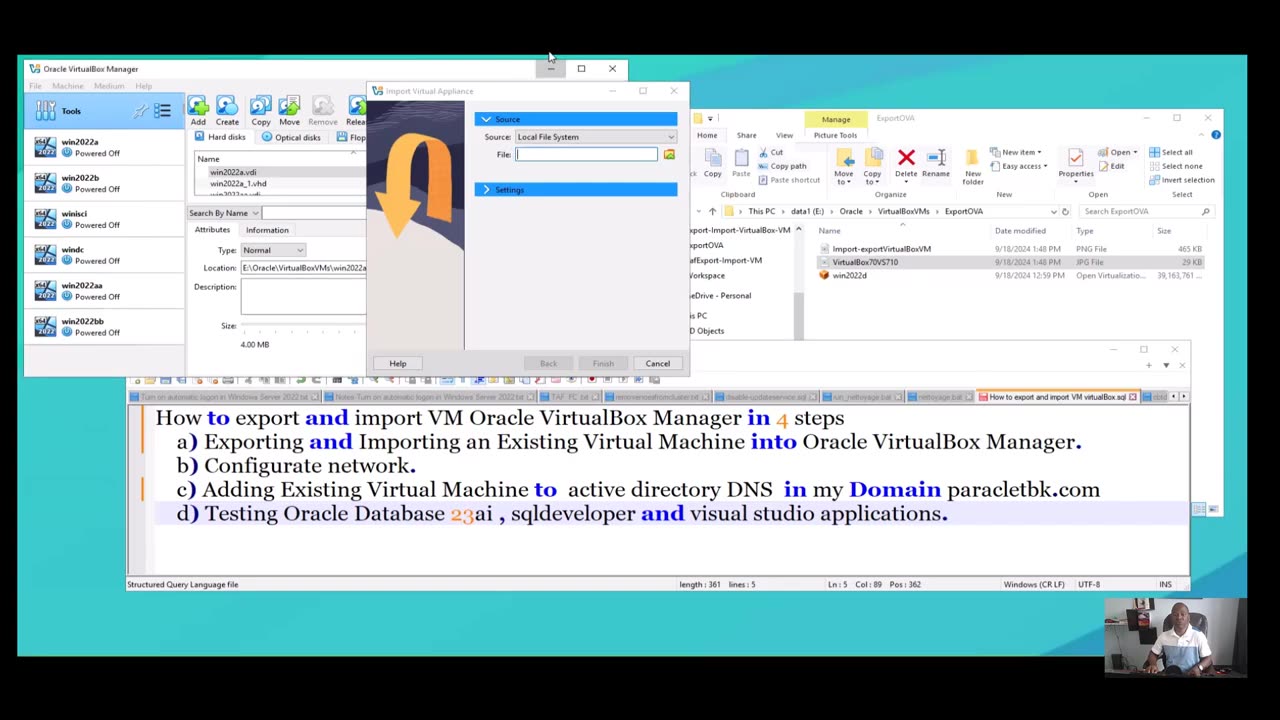Screen dimensions: 1280x720
Task: Click the Create disk icon in VirtualBox
Action: pyautogui.click(x=227, y=106)
